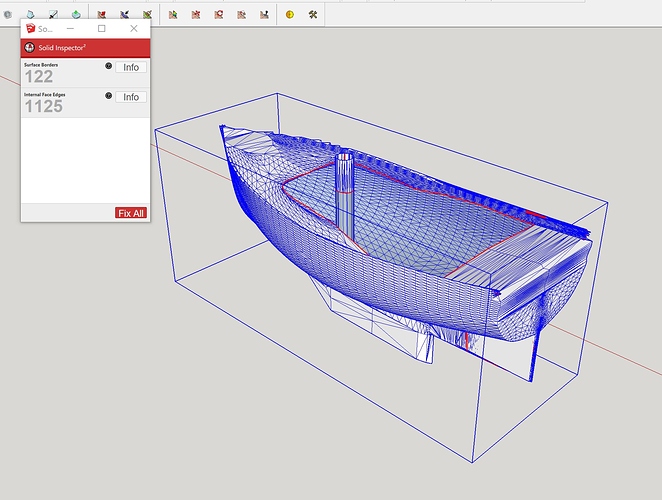Screen dimensions: 662x500
Task: Click the toolbar icon with the dark blue arrow
Action: coord(124,15)
